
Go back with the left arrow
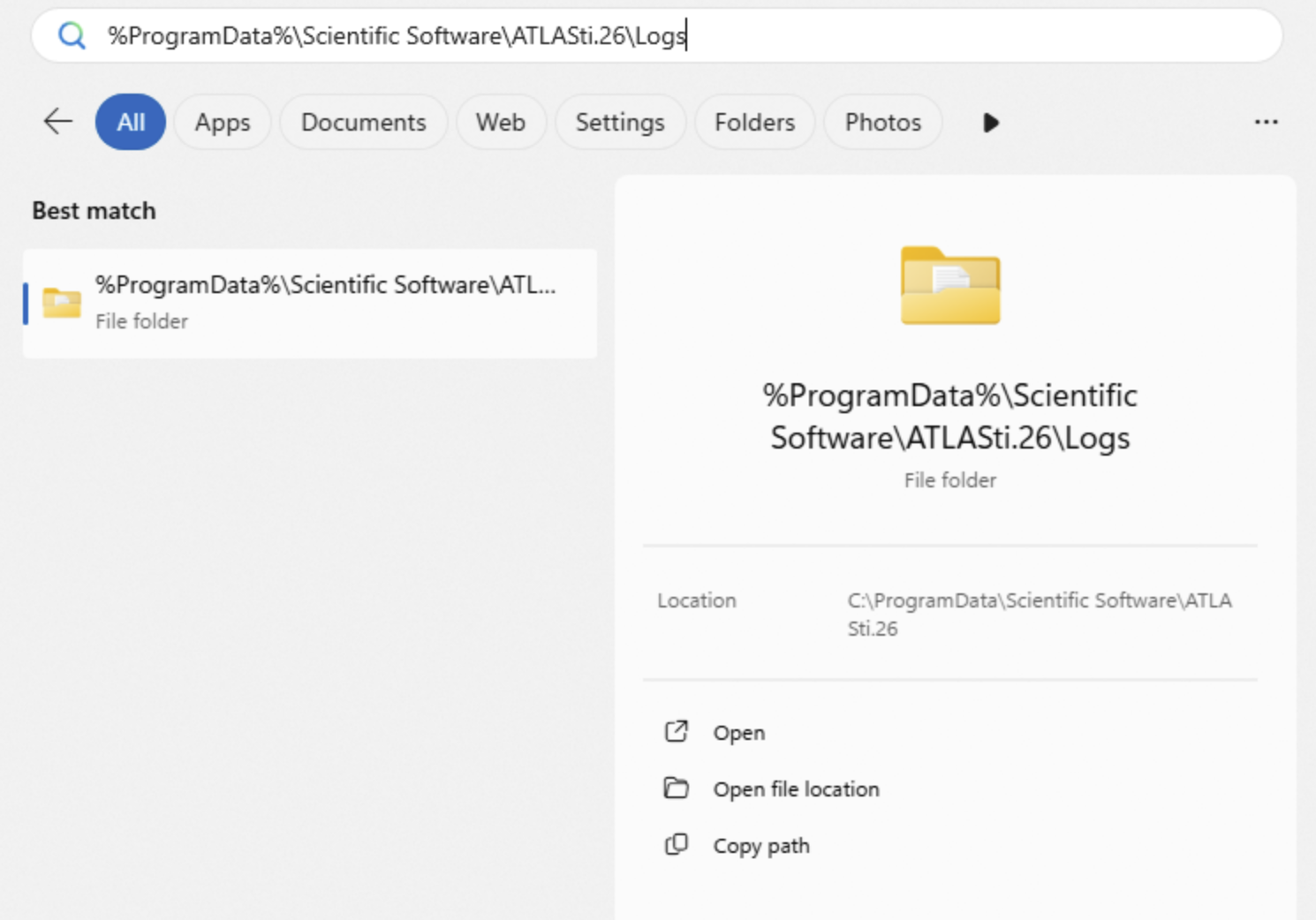tap(58, 122)
